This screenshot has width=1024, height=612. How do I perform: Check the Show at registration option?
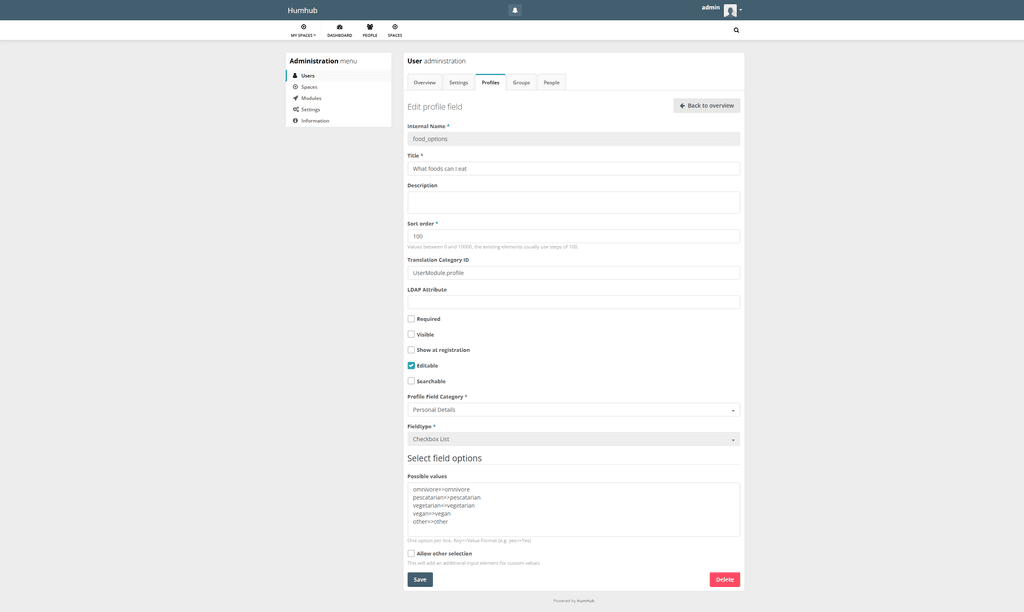(x=410, y=349)
